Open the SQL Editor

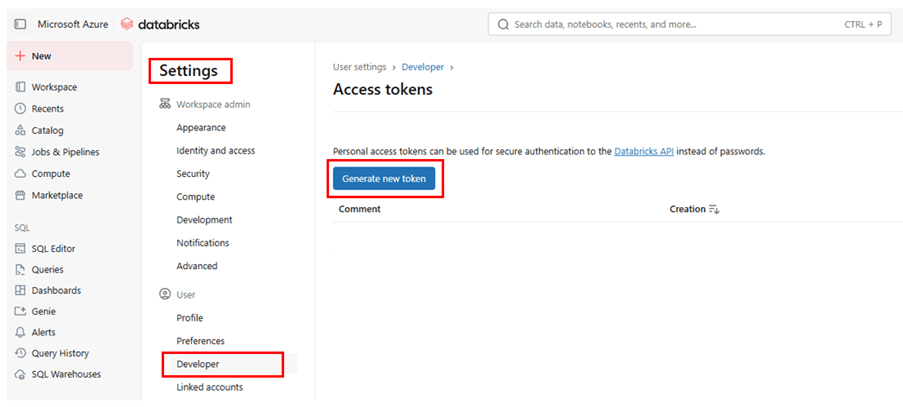(53, 248)
